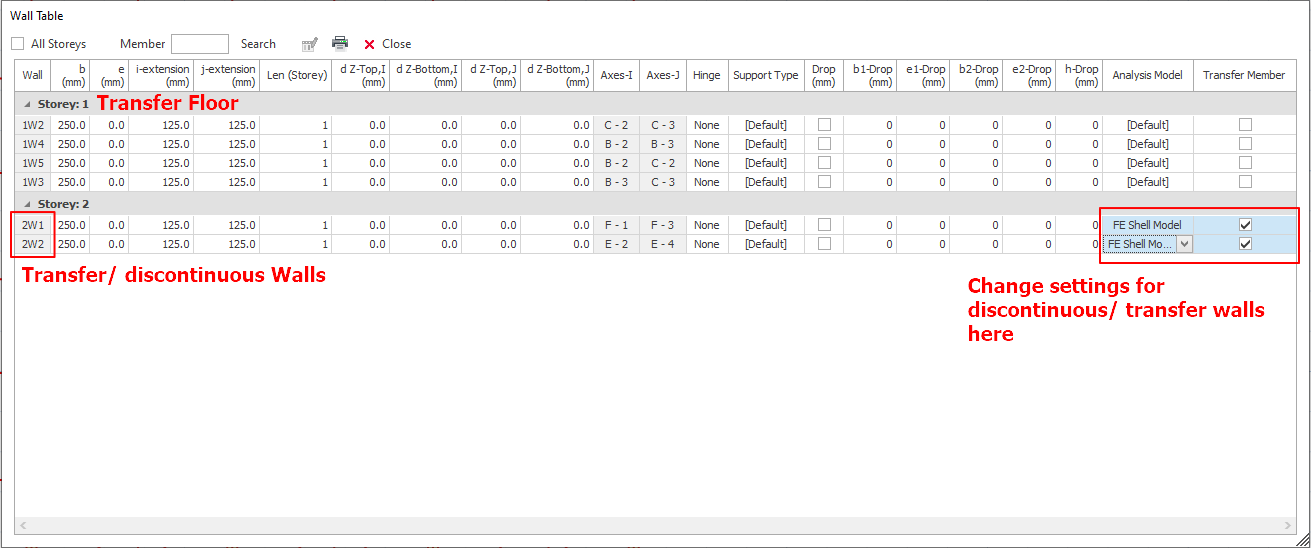
Task: Click the print table icon
Action: click(x=340, y=44)
